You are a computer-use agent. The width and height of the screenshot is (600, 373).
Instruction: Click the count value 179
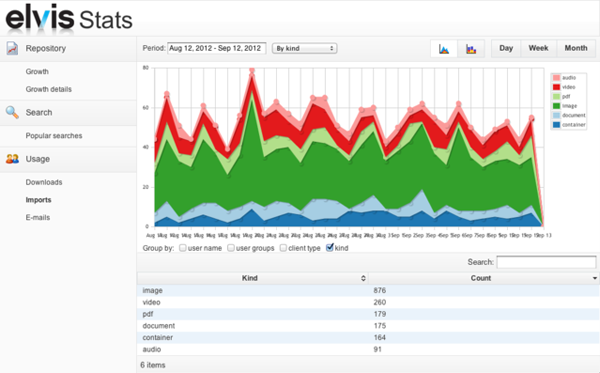click(x=380, y=314)
